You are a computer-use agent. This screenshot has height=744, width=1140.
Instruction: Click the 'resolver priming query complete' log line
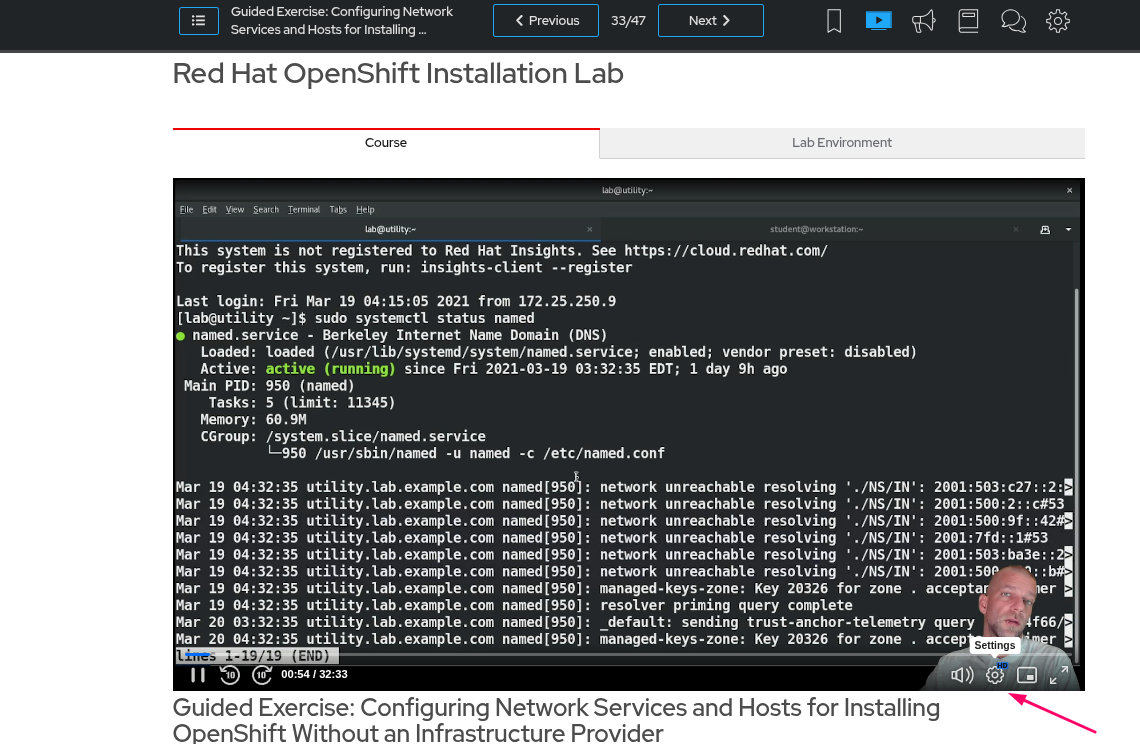coord(514,606)
